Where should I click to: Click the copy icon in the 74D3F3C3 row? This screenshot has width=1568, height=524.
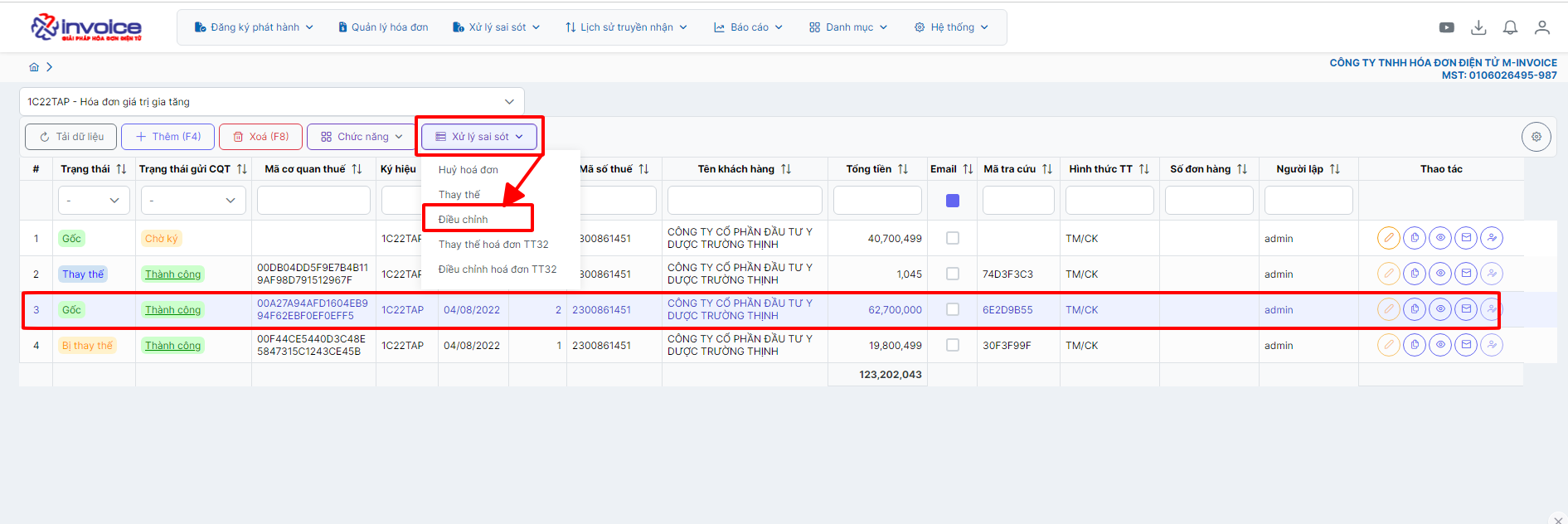pyautogui.click(x=1415, y=274)
